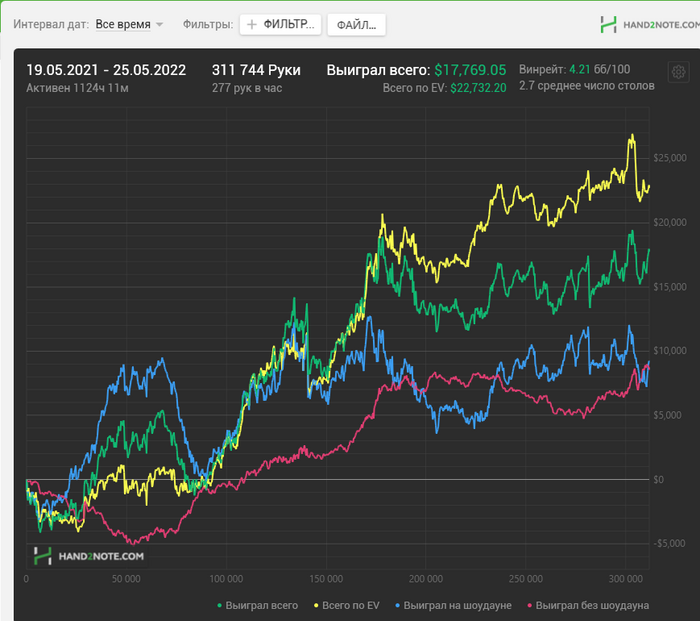Click the plus icon in the filter button
This screenshot has height=621, width=700.
pos(252,24)
